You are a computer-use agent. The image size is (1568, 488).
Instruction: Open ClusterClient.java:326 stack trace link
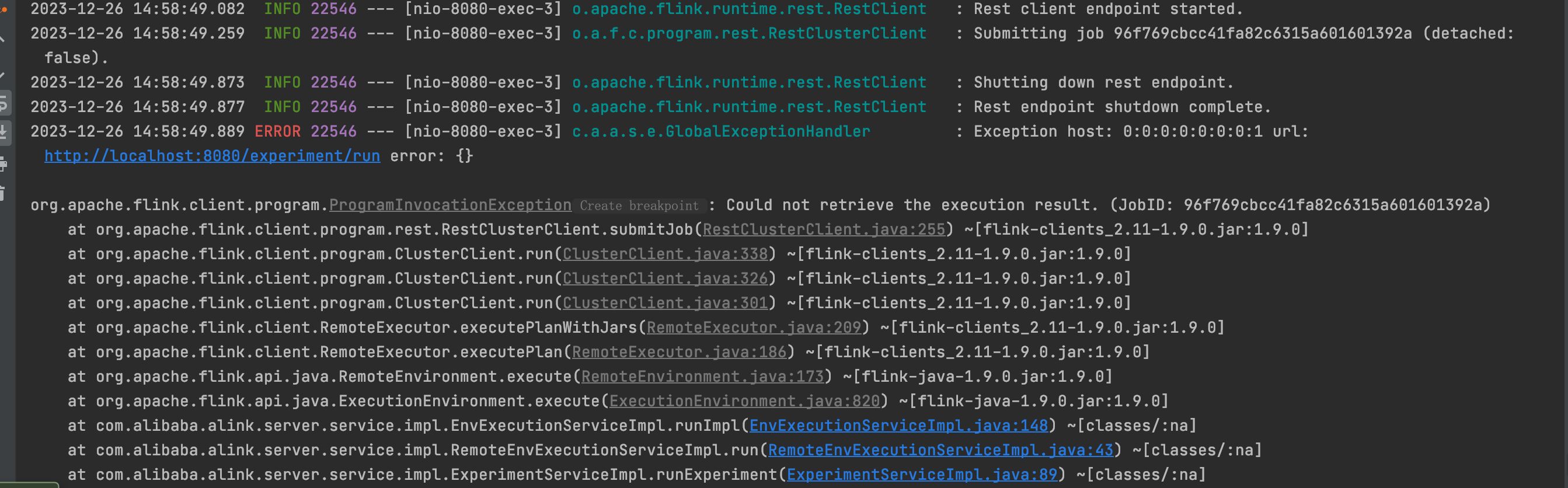pyautogui.click(x=665, y=278)
